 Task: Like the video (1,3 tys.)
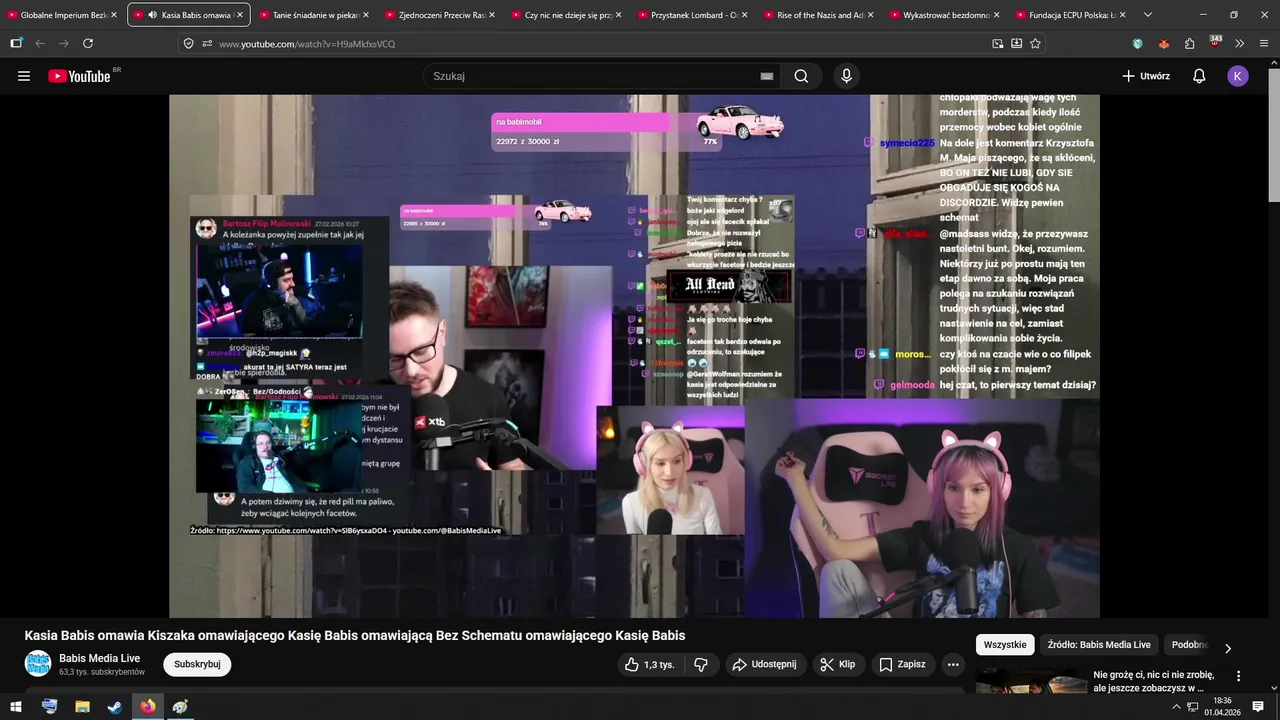coord(649,664)
